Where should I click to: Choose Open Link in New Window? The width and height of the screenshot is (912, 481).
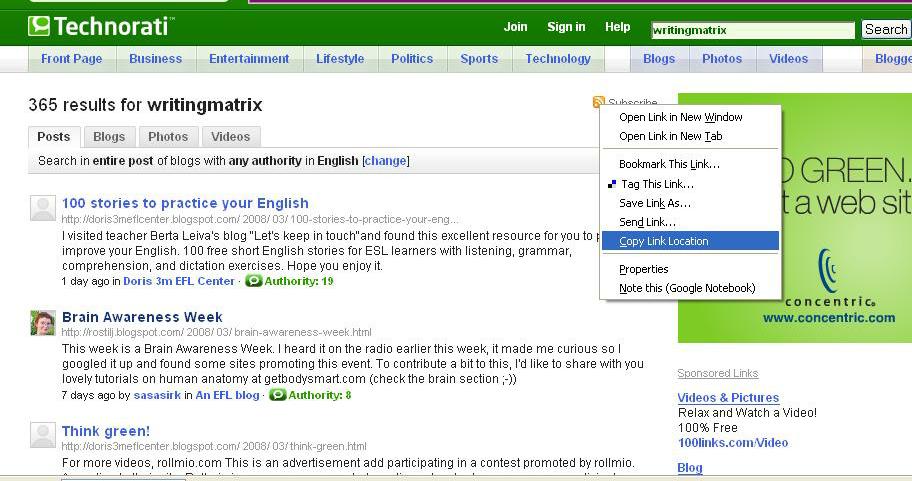click(x=690, y=117)
